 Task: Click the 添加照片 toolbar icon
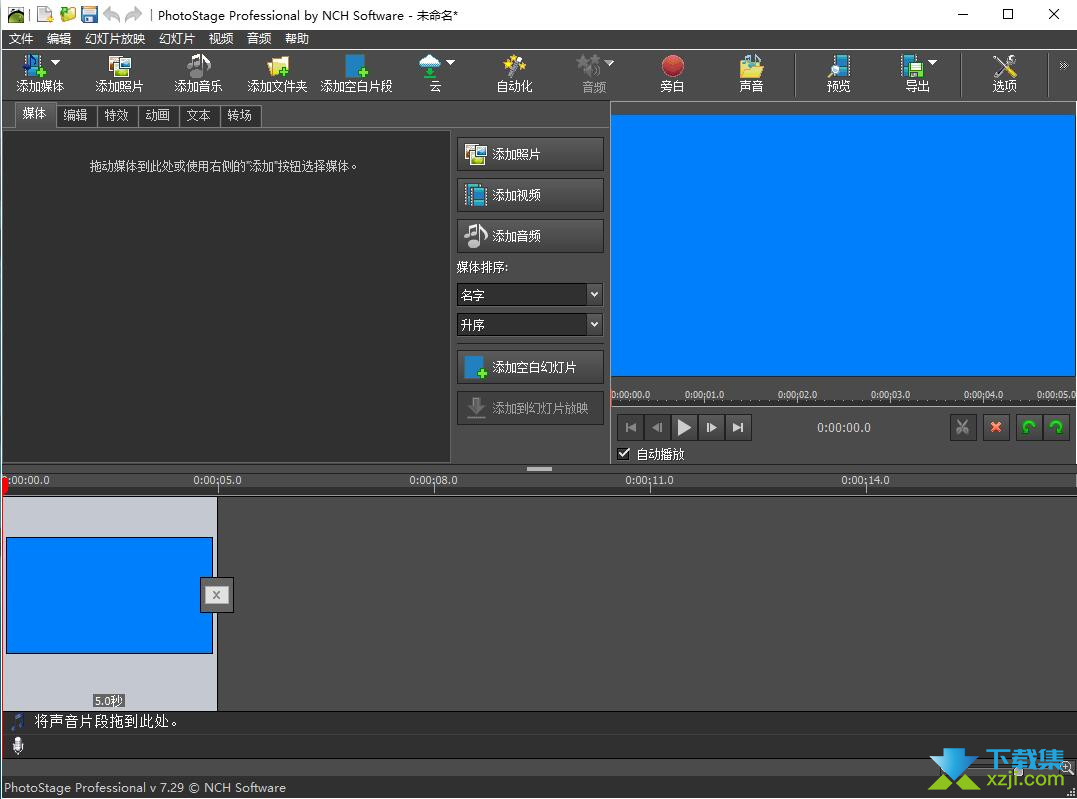[x=119, y=73]
